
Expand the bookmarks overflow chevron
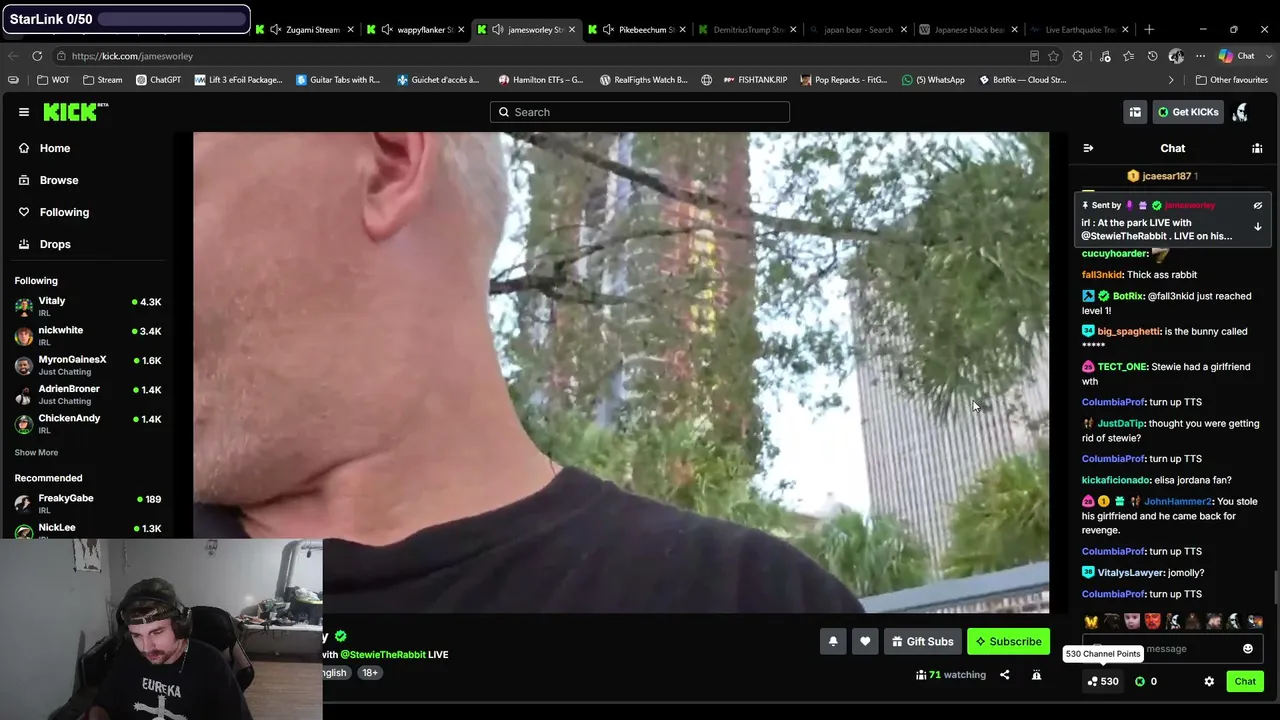point(1171,80)
